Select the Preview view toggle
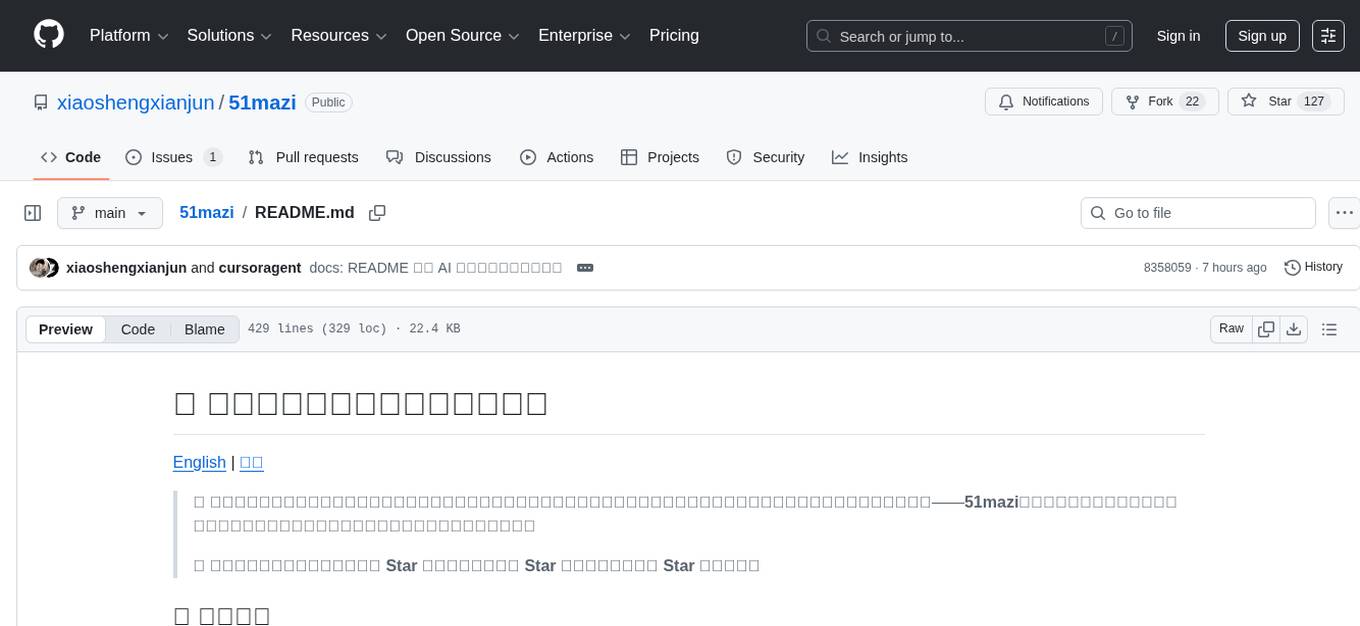Viewport: 1360px width, 626px height. coord(66,329)
